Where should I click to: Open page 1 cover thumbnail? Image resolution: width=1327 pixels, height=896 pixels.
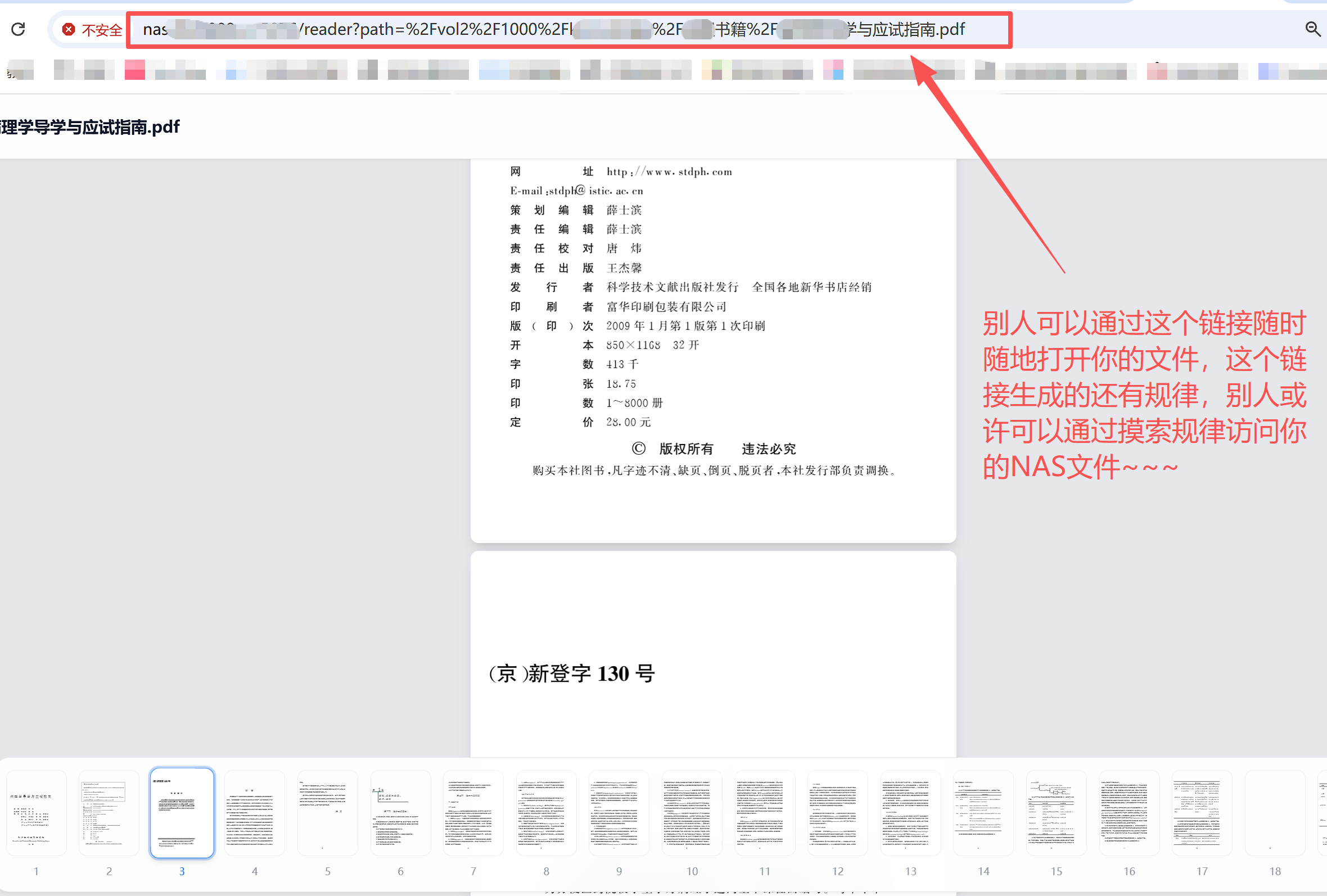point(36,813)
